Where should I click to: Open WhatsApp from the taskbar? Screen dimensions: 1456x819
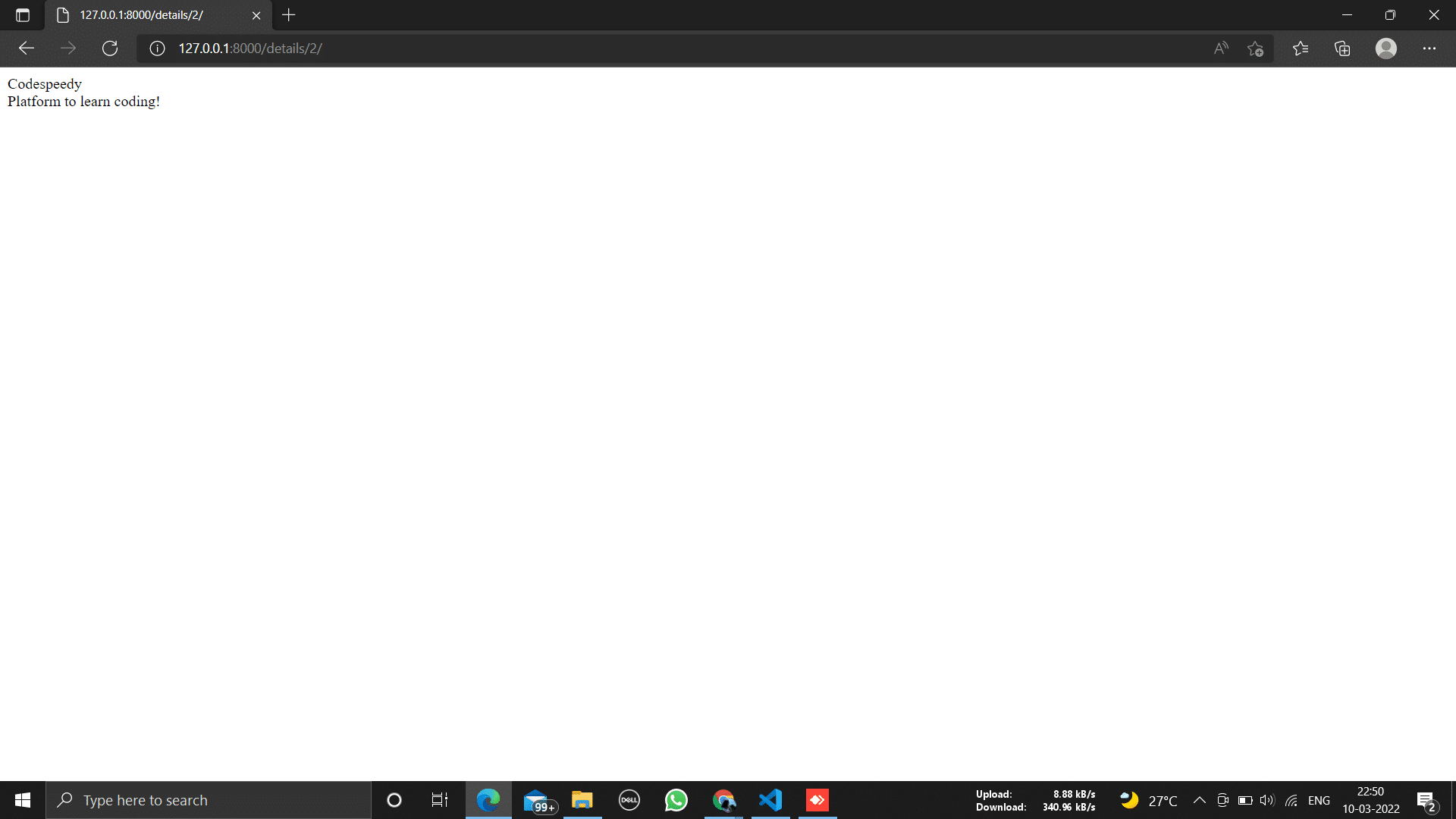[676, 800]
